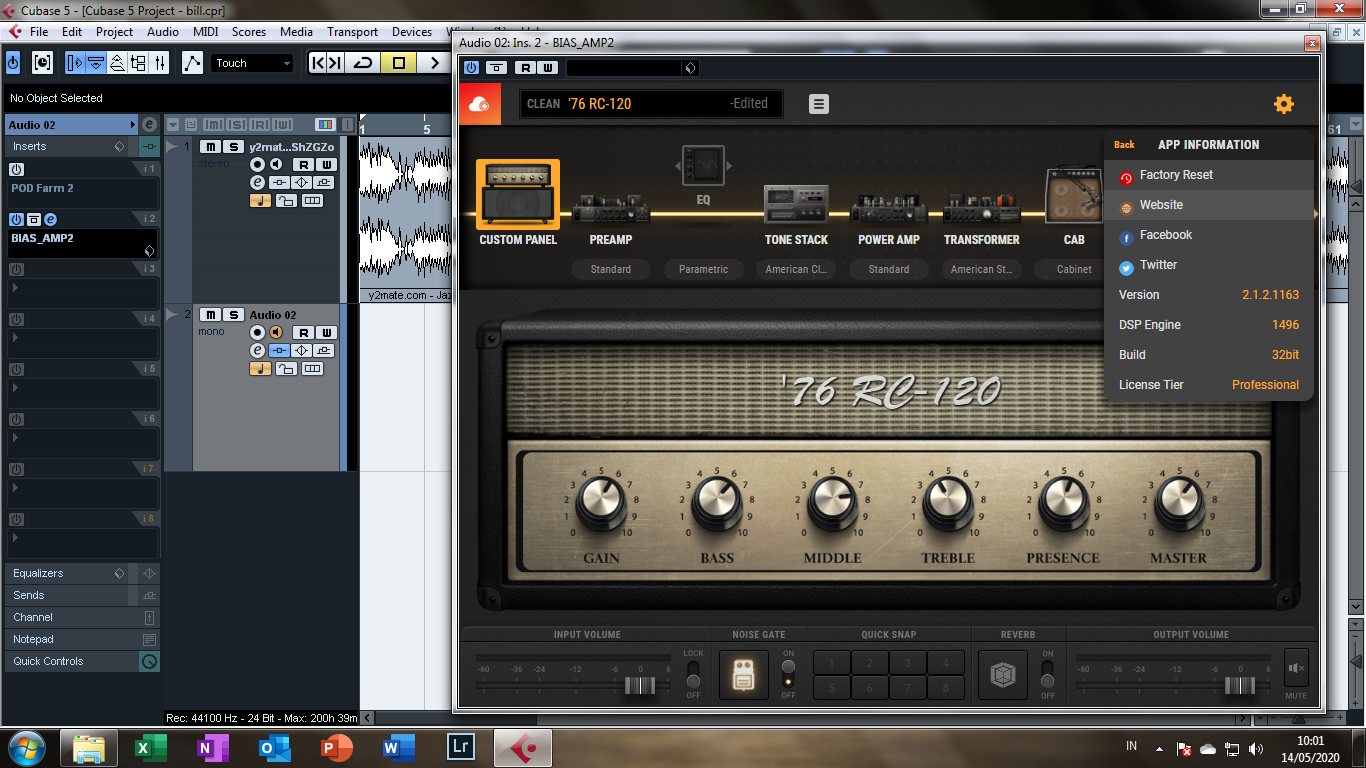Screen dimensions: 1366x768
Task: Enable record on the y2mate track
Action: [x=258, y=164]
